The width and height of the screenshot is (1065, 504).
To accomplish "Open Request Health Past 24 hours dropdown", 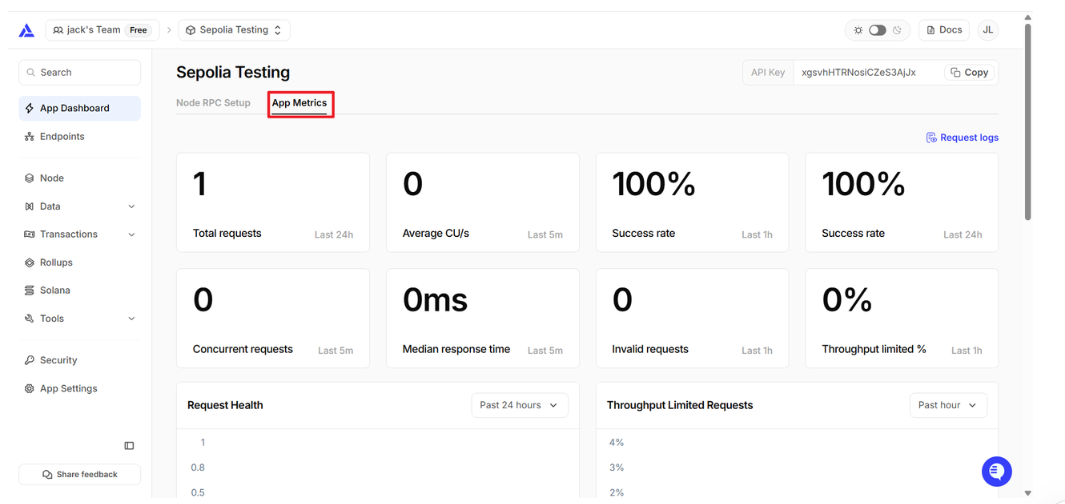I will pos(520,405).
